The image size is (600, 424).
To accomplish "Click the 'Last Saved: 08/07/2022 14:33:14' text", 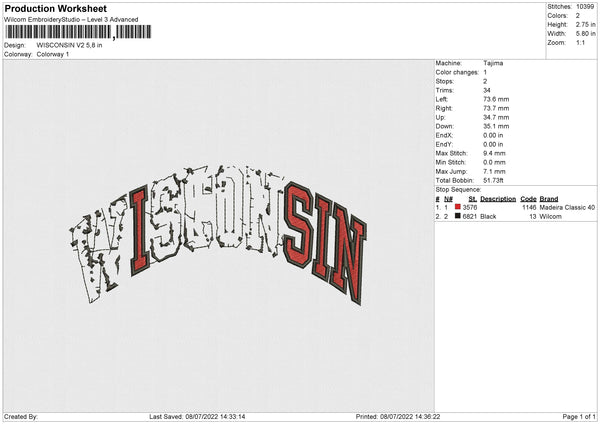I will click(x=197, y=417).
